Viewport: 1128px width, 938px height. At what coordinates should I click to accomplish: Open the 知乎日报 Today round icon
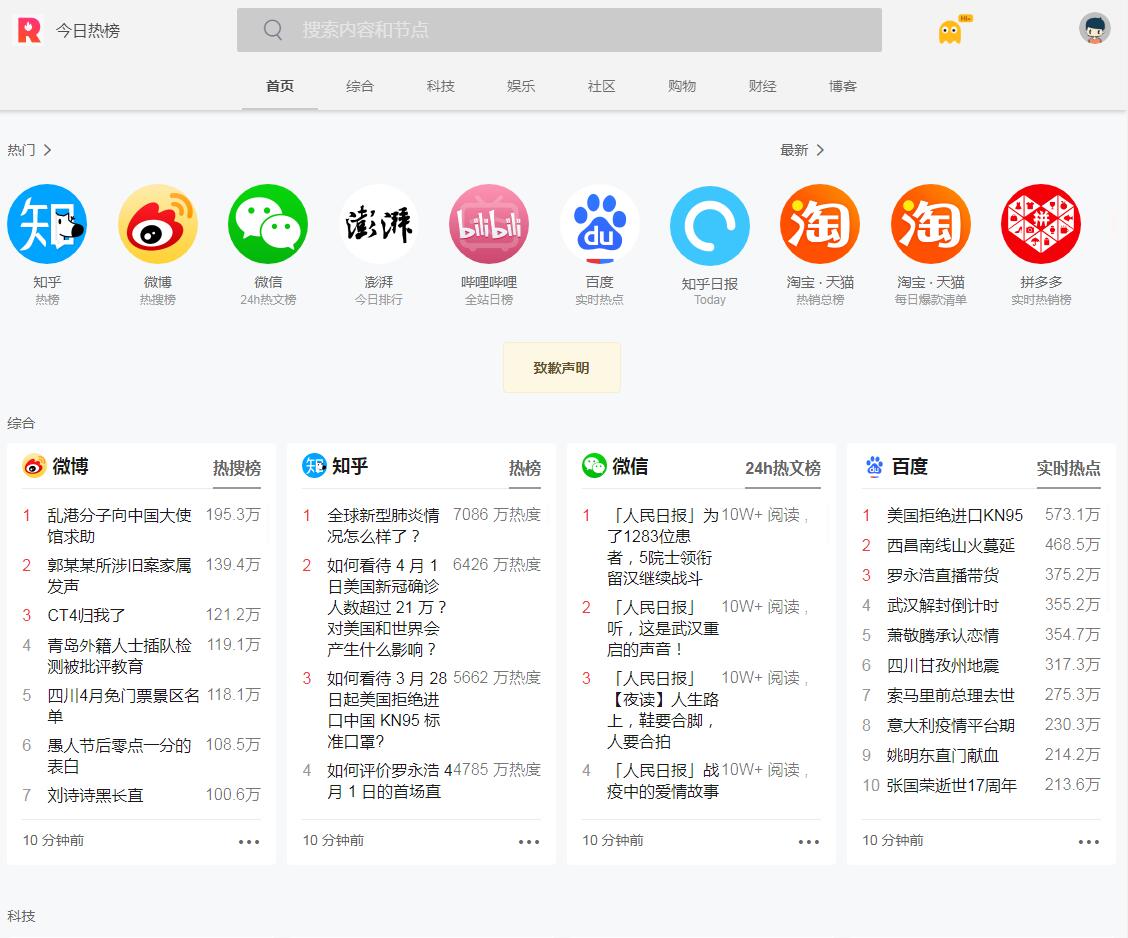pyautogui.click(x=709, y=226)
